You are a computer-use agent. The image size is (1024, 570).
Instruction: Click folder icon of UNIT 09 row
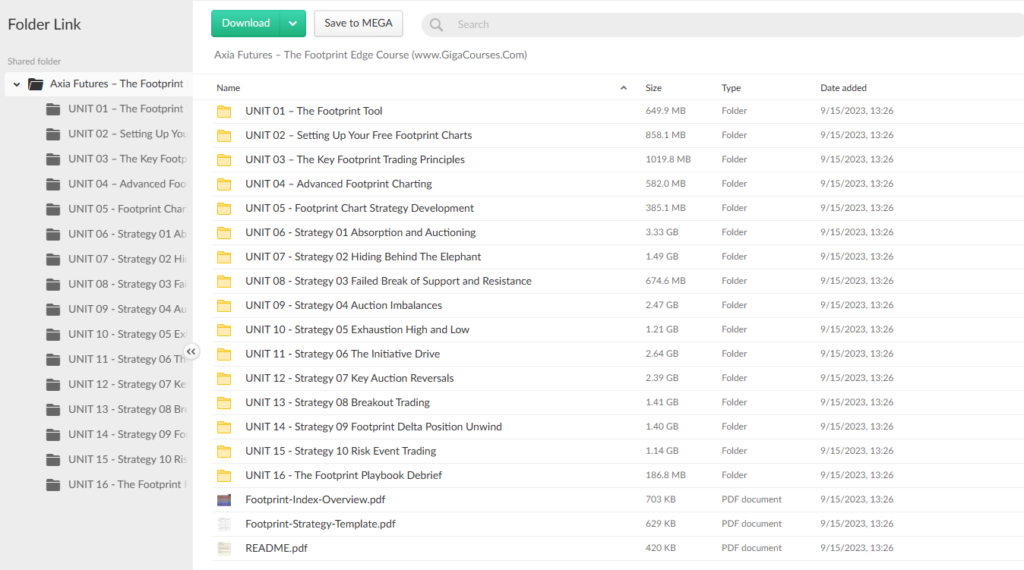tap(224, 306)
